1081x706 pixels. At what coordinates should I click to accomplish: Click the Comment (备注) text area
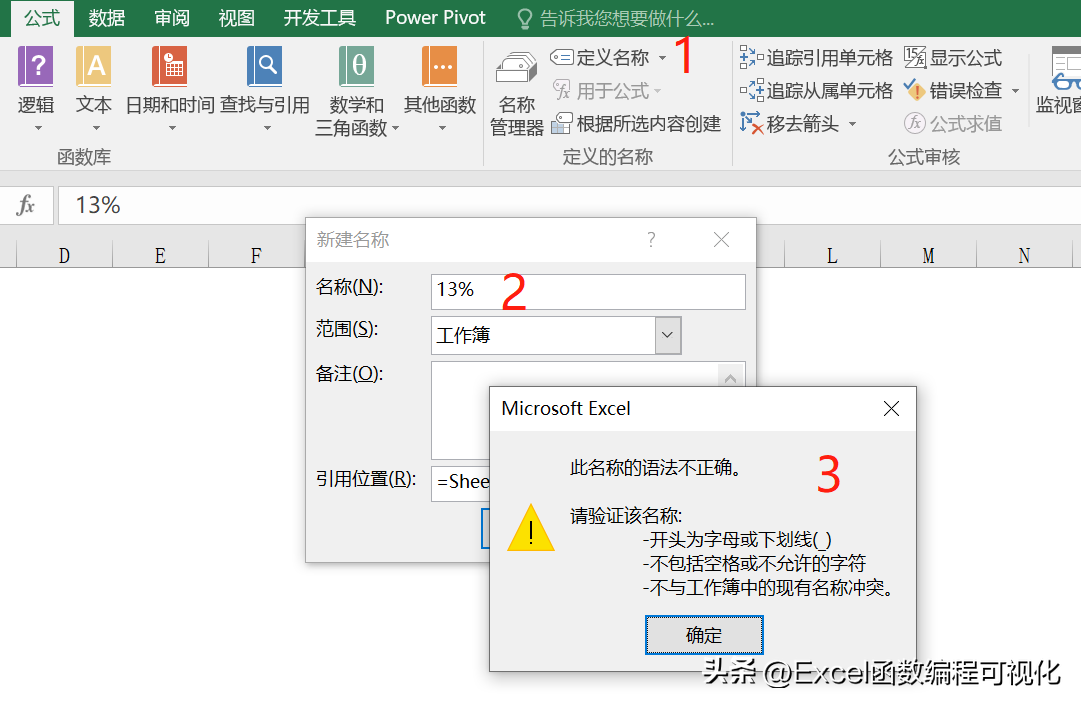(x=588, y=410)
